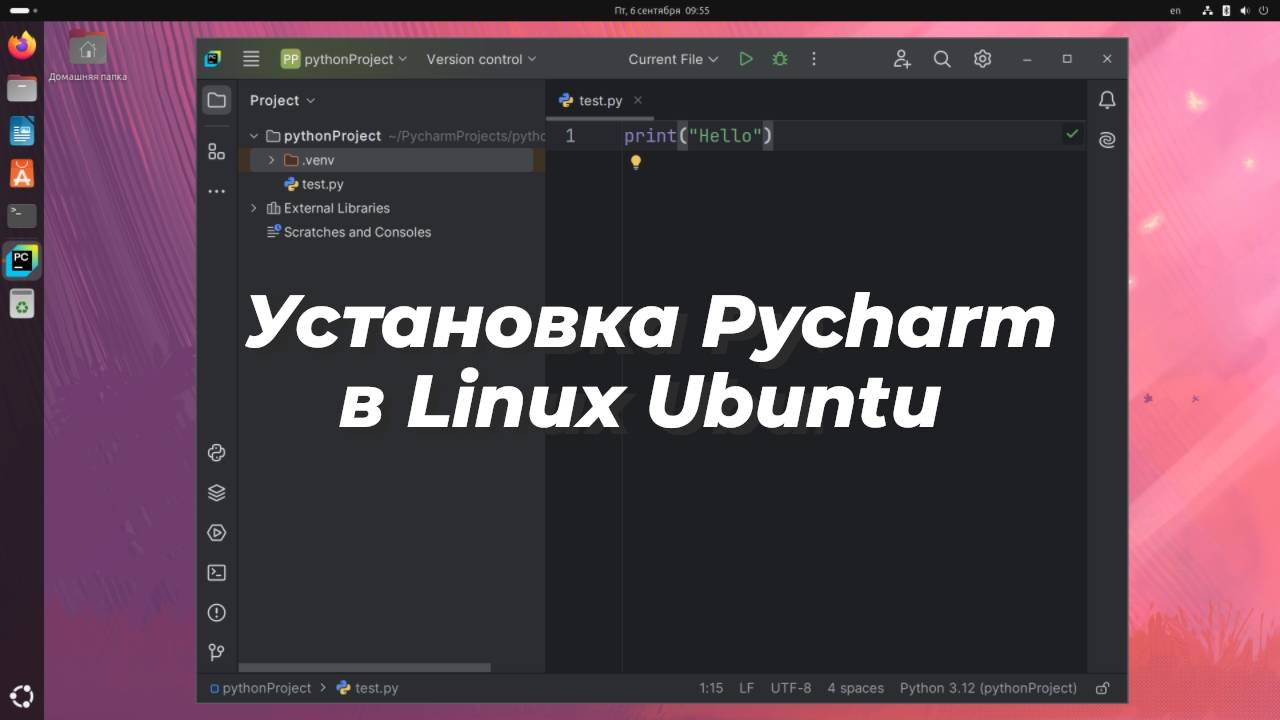Image resolution: width=1280 pixels, height=720 pixels.
Task: Open the Problems tool window icon
Action: [x=216, y=613]
